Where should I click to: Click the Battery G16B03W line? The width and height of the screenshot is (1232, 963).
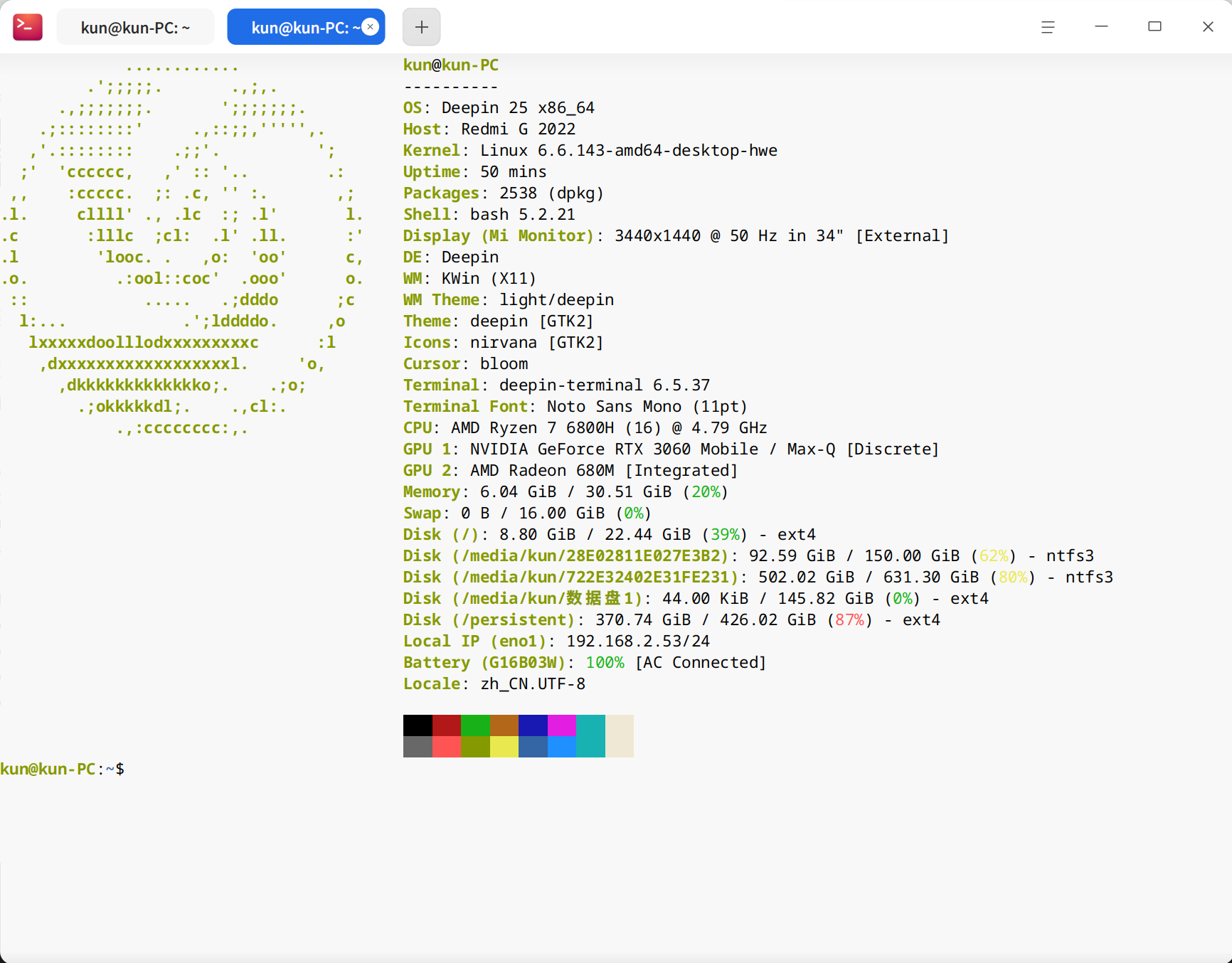[585, 662]
